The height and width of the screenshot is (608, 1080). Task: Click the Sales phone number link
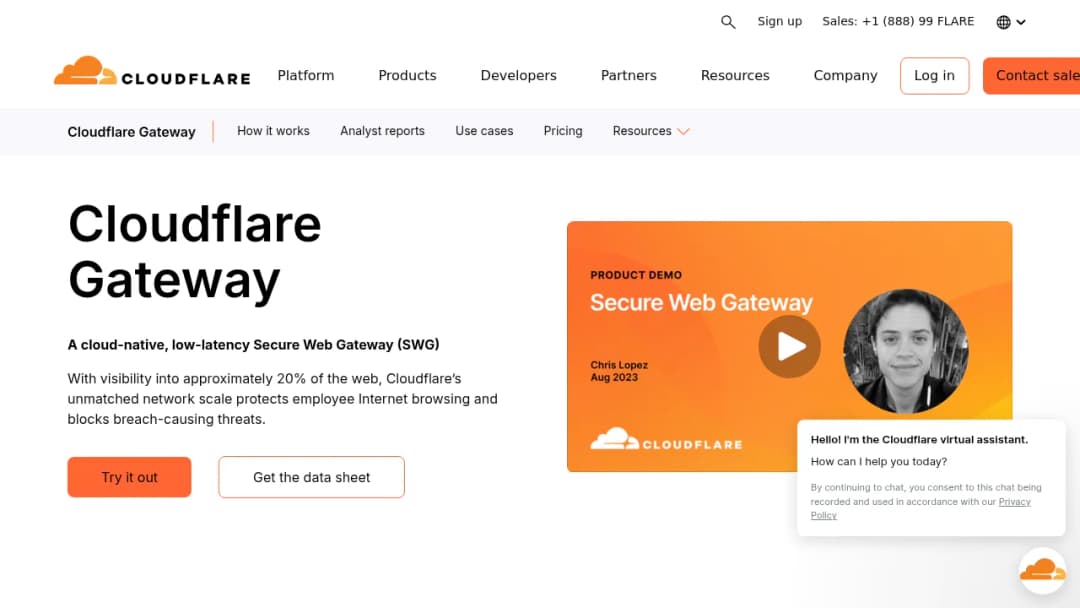pos(898,21)
